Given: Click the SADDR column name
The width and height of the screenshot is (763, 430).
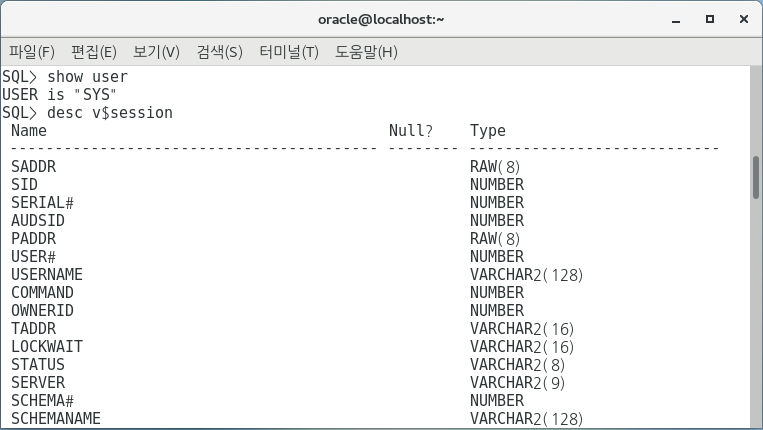Looking at the screenshot, I should click(34, 166).
